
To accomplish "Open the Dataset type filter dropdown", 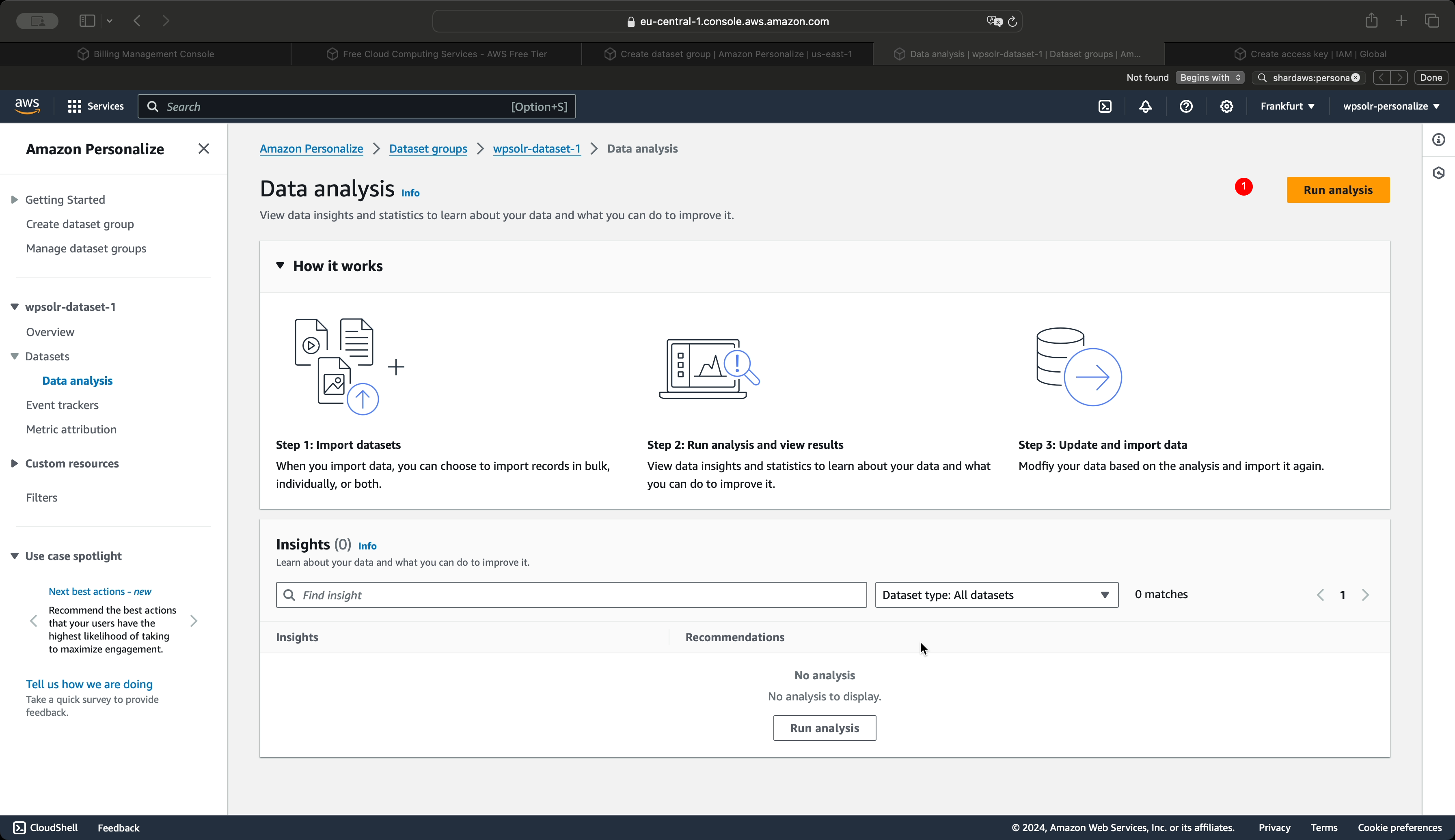I will (x=997, y=595).
